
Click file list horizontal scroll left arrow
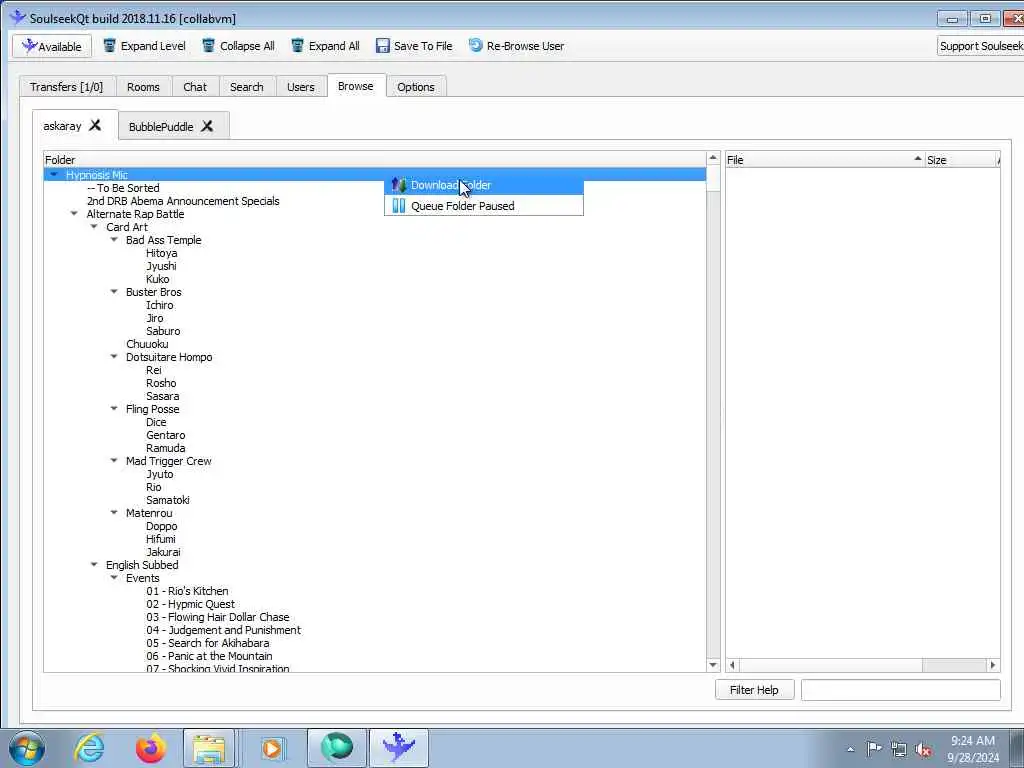(x=732, y=665)
